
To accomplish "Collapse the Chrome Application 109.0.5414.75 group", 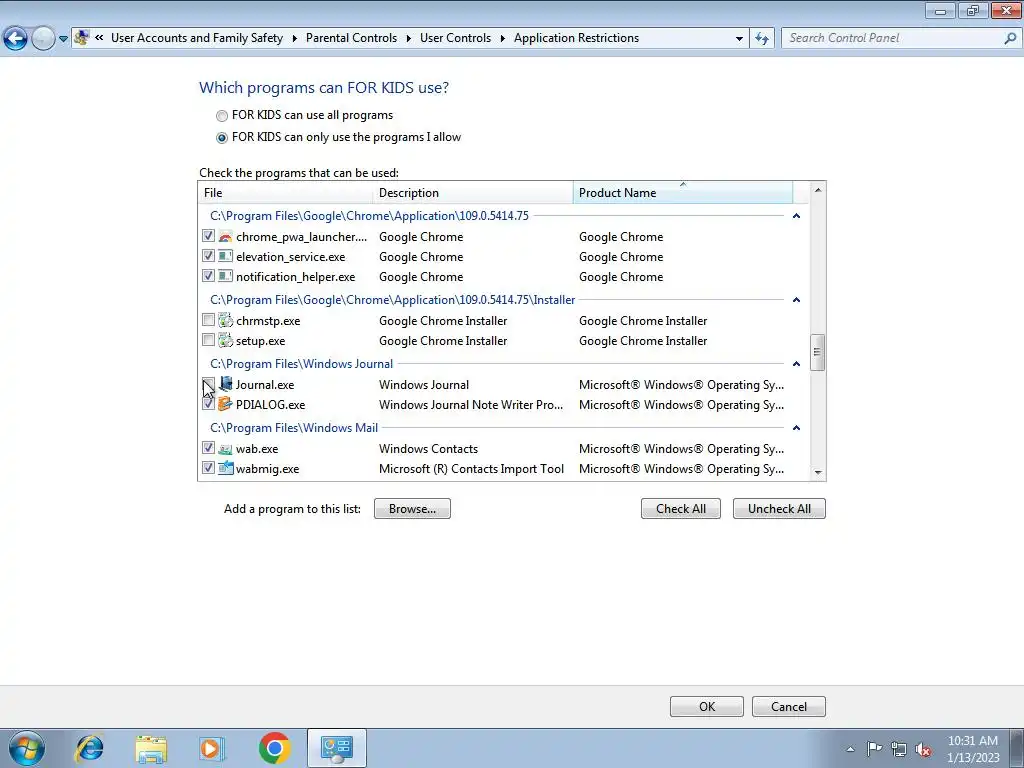I will coord(796,216).
